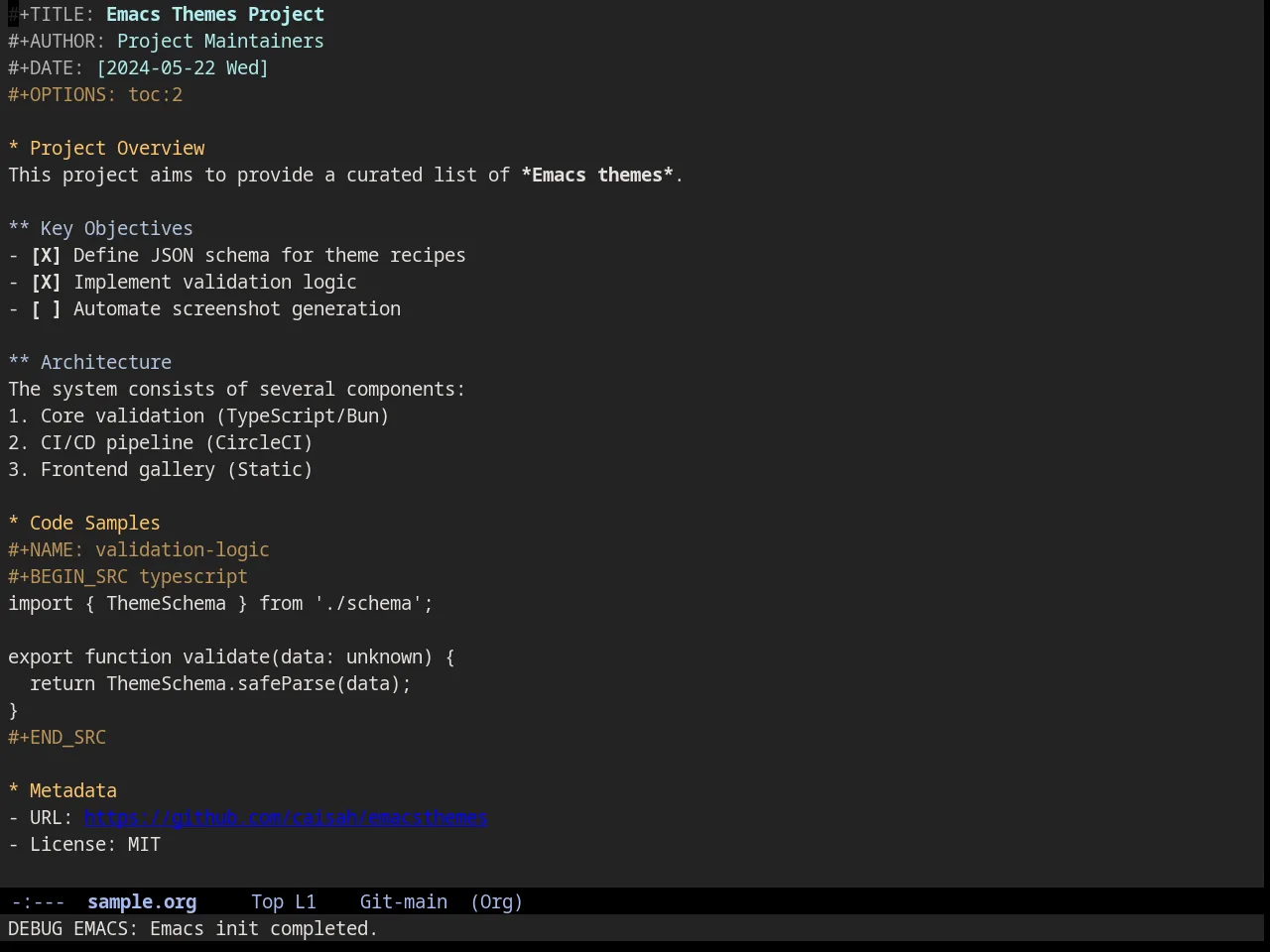
Task: Fold the 'Key Objectives' subheading stars
Action: tap(19, 229)
